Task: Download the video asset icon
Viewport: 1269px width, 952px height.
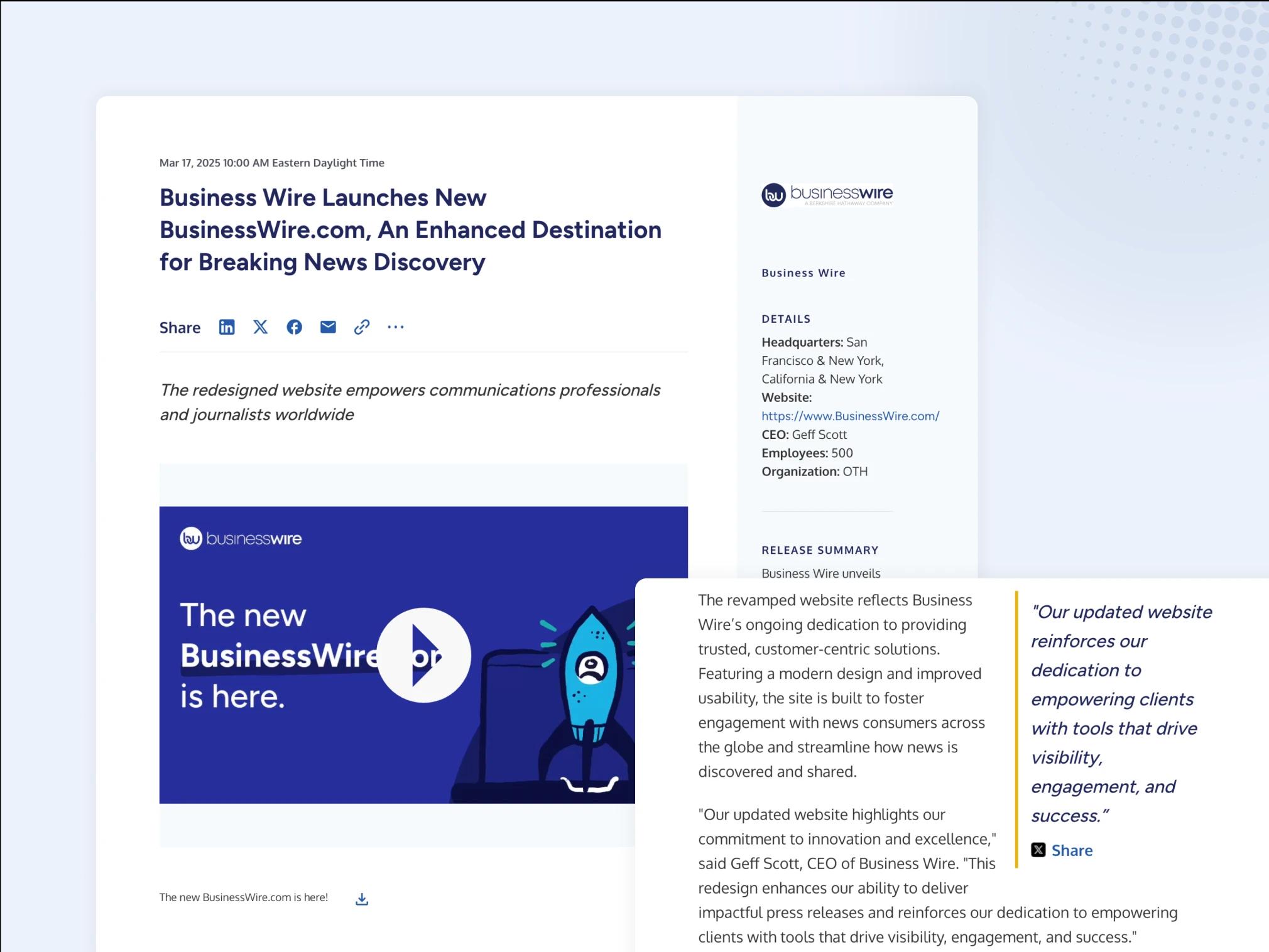Action: (x=362, y=899)
